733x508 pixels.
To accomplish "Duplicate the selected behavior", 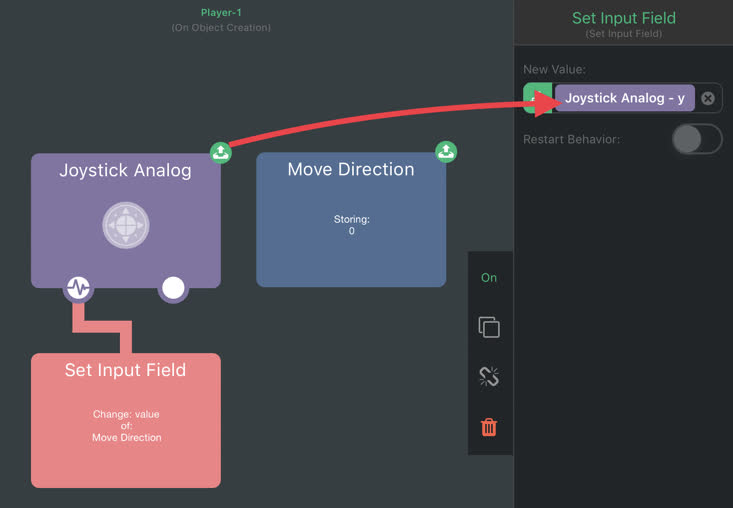I will point(489,327).
